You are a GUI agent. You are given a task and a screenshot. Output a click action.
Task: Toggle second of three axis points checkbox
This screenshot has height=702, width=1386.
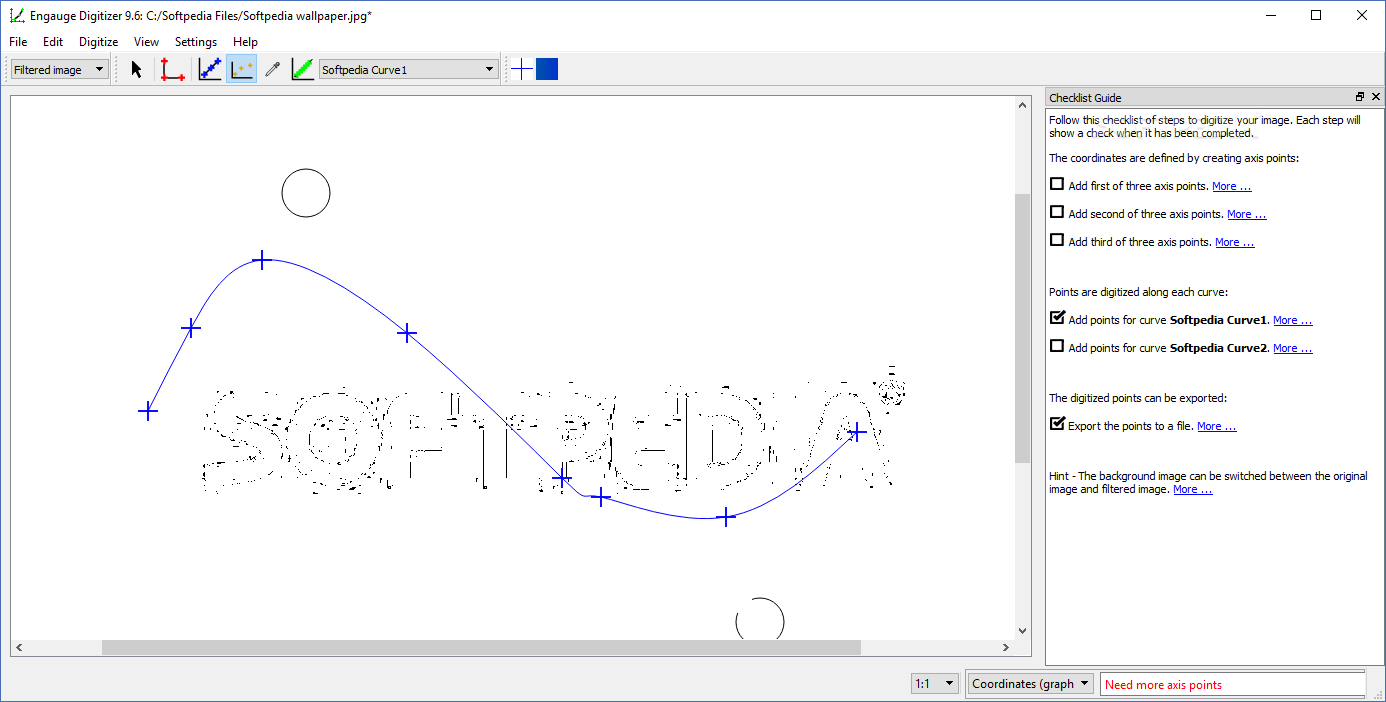click(x=1057, y=212)
